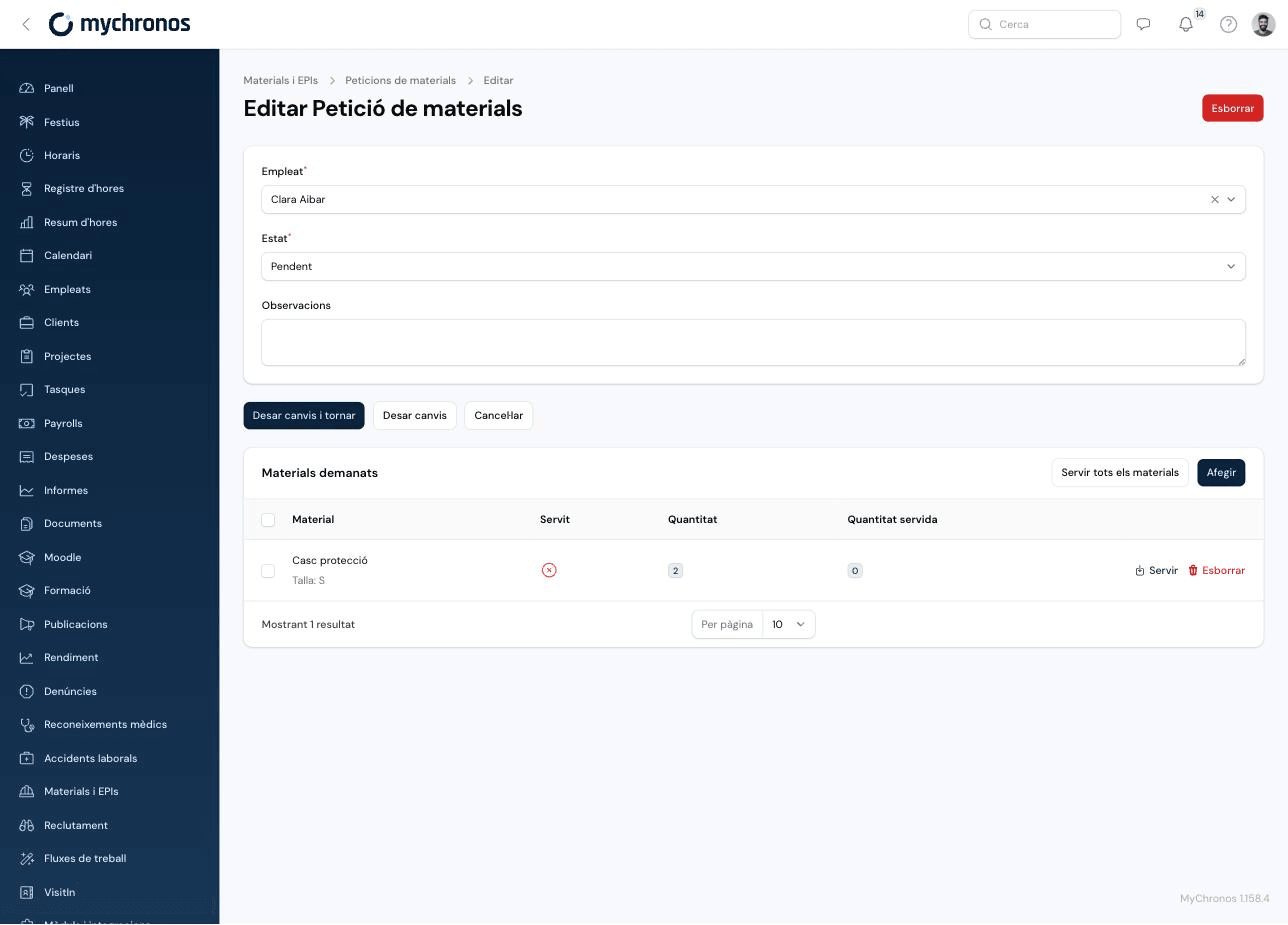Viewport: 1288px width, 925px height.
Task: Click the Cancel·lar button
Action: (x=499, y=415)
